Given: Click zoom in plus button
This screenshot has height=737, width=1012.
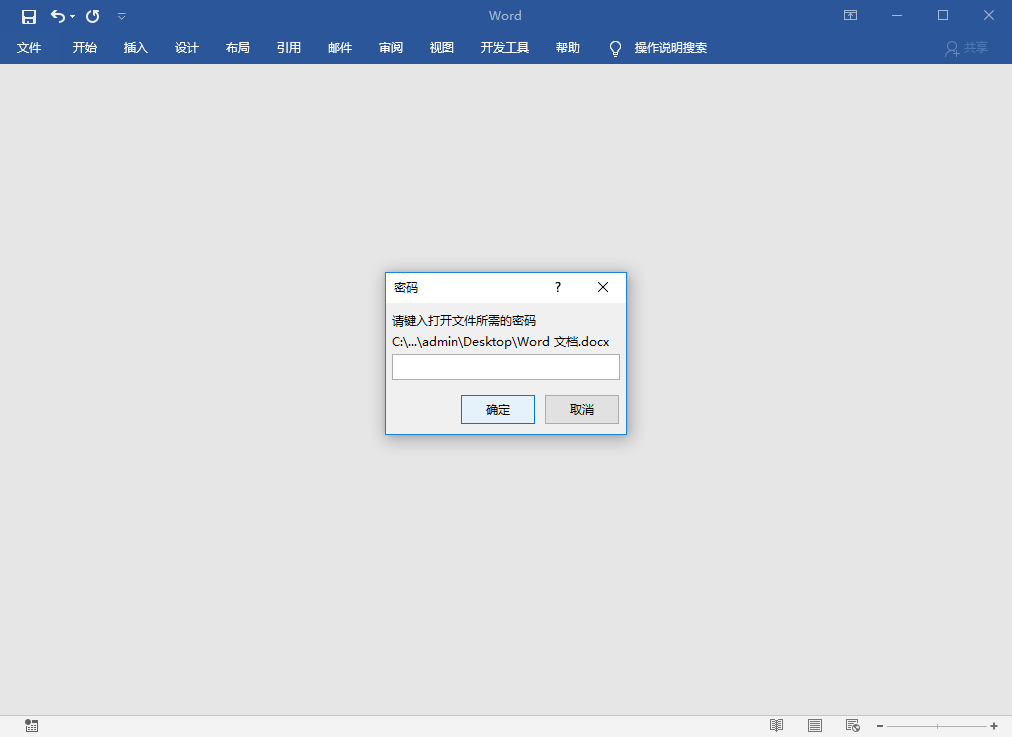Looking at the screenshot, I should (994, 726).
